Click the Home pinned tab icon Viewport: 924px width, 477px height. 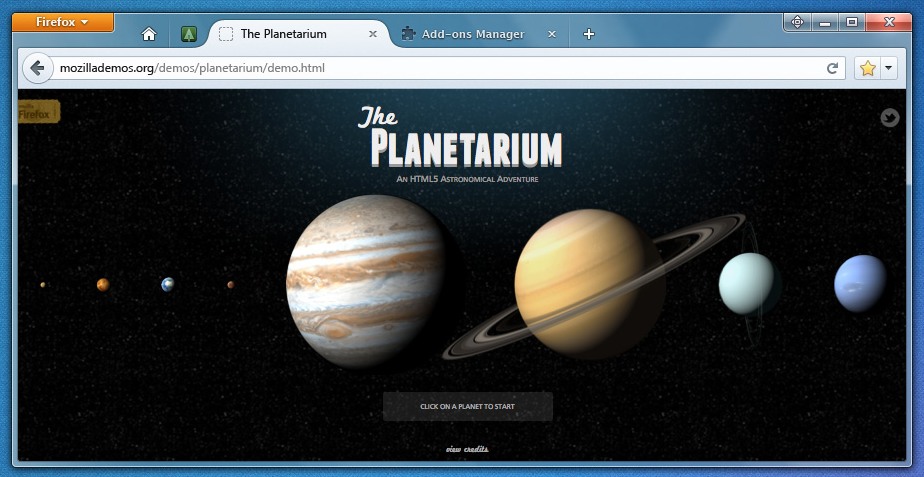149,34
